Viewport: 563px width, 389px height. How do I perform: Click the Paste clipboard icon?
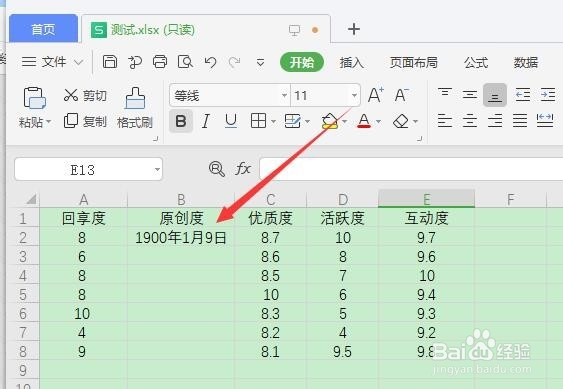pyautogui.click(x=34, y=98)
